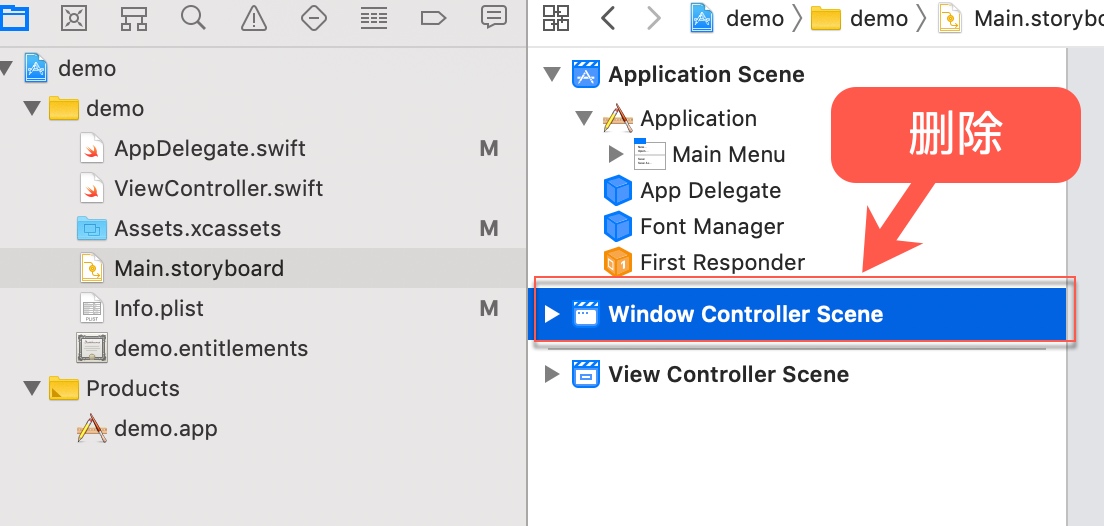Image resolution: width=1104 pixels, height=526 pixels.
Task: Click the Main.storyboard breadcrumb
Action: [x=1021, y=18]
